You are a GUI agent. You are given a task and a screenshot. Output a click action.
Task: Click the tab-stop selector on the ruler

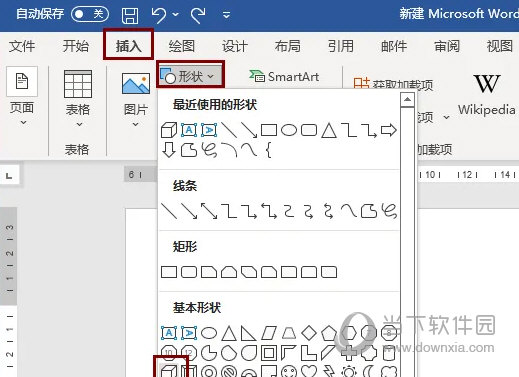click(x=9, y=175)
